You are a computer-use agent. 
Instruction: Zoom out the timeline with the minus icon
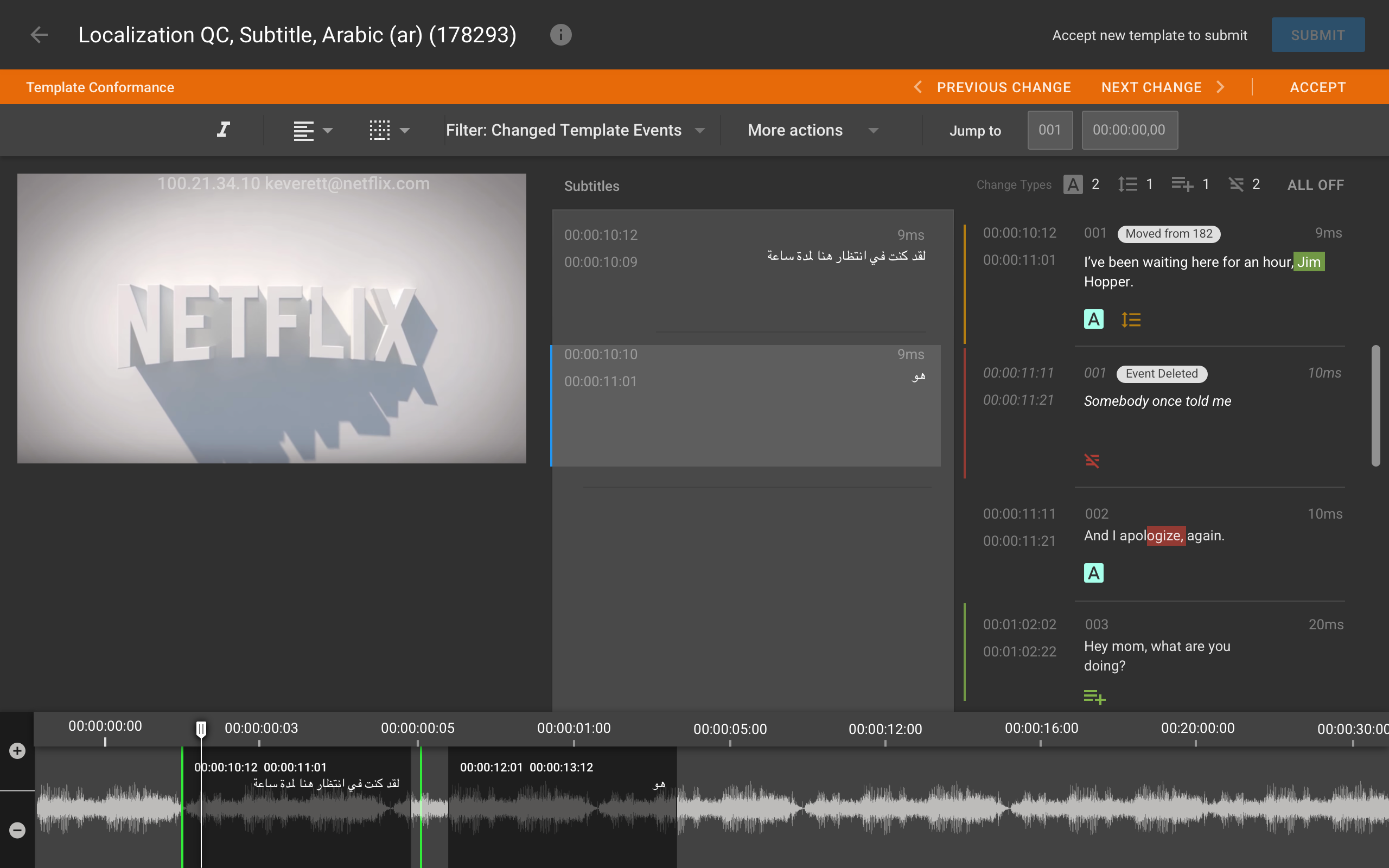(x=17, y=830)
